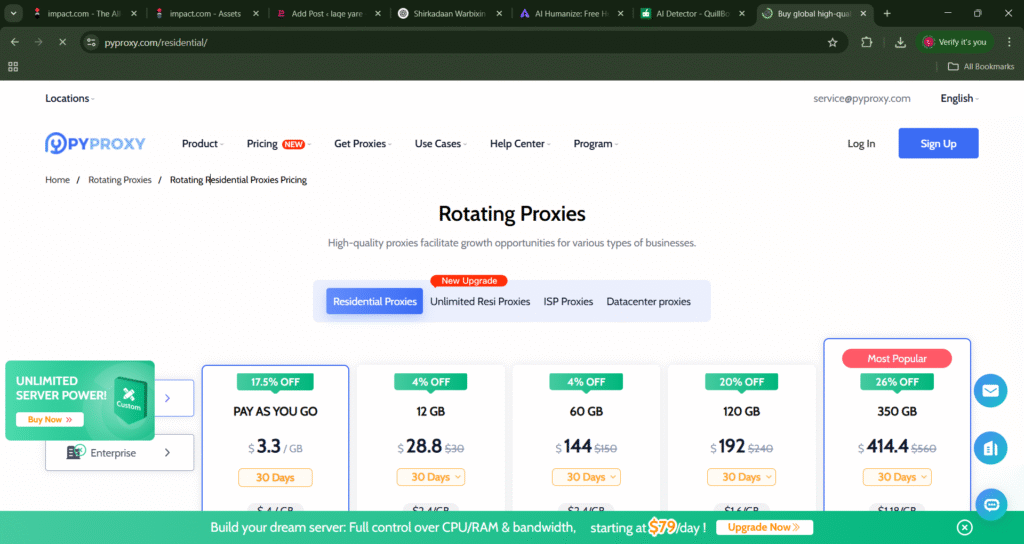Switch to the Add Post tab
This screenshot has height=544, width=1024.
tap(325, 13)
